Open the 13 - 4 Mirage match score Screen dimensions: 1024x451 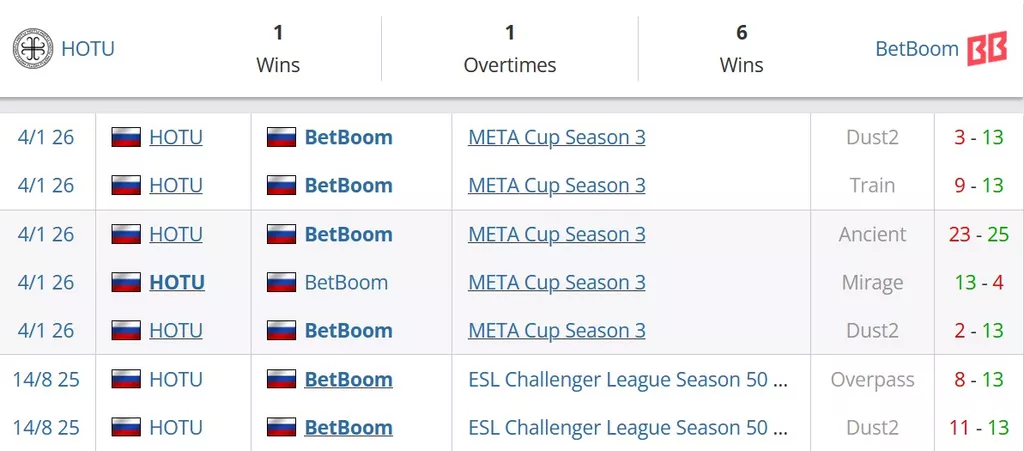979,283
